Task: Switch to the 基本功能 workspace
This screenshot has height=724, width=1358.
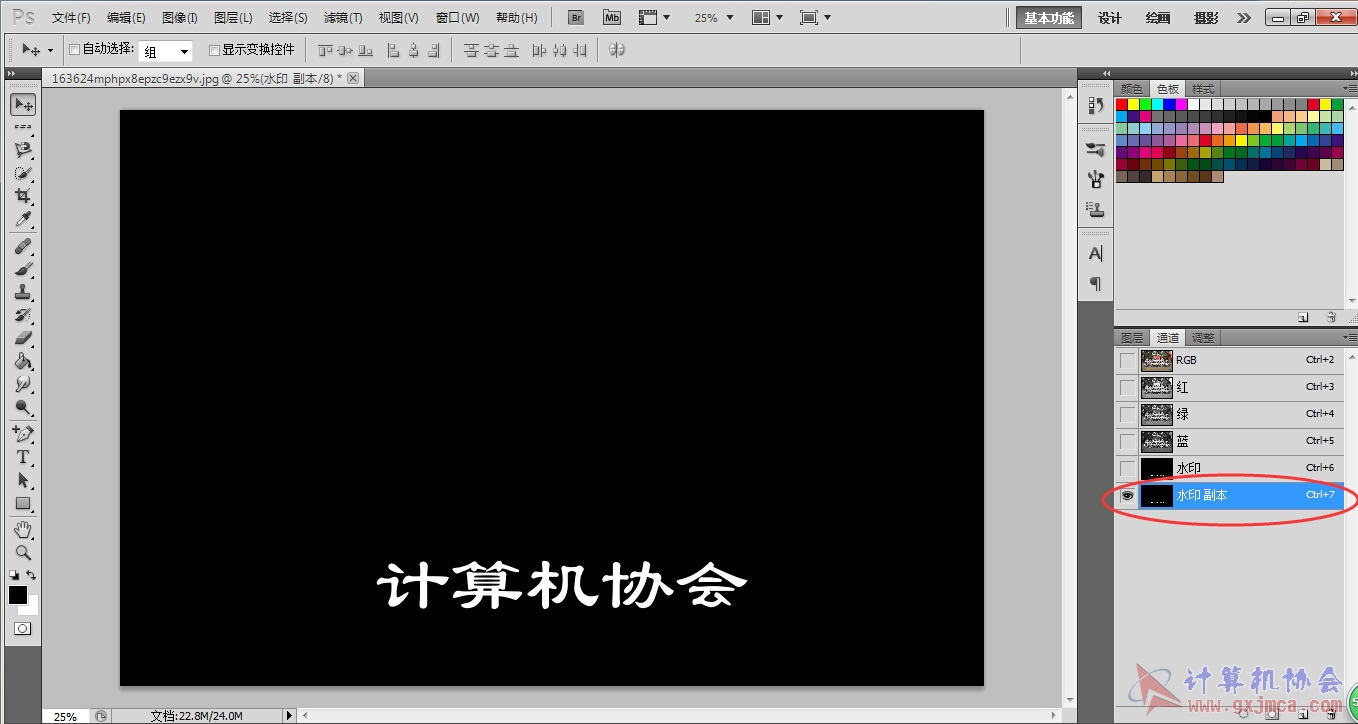Action: [1049, 18]
